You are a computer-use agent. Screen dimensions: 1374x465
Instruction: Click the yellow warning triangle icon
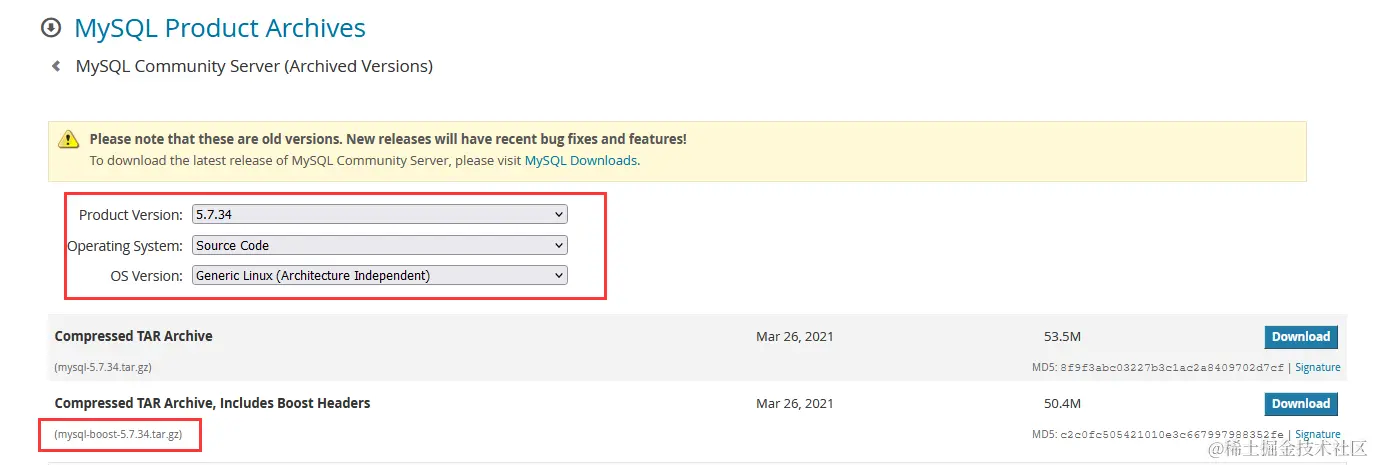(x=68, y=139)
